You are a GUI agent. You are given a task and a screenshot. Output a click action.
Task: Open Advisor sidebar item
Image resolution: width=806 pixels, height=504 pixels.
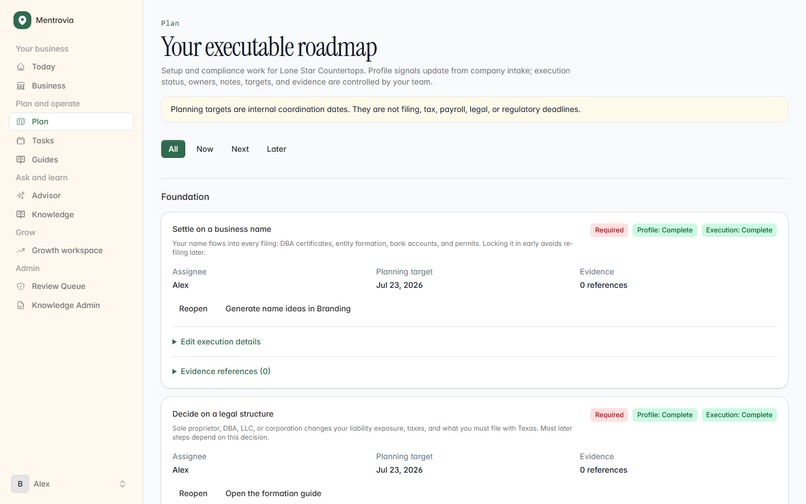[x=71, y=196]
